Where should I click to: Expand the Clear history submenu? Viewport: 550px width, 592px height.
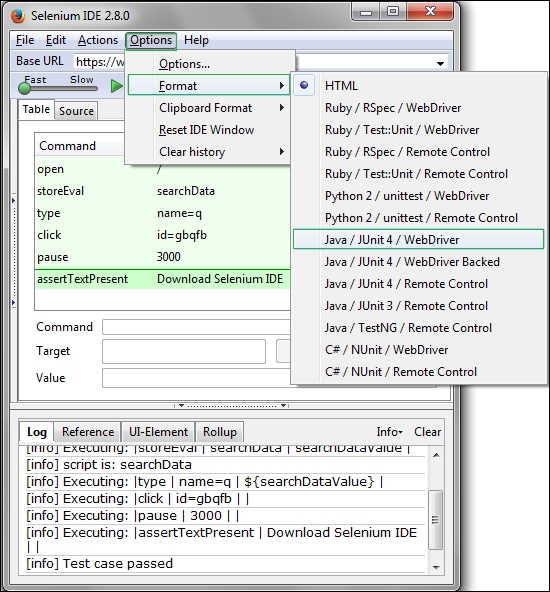(209, 152)
